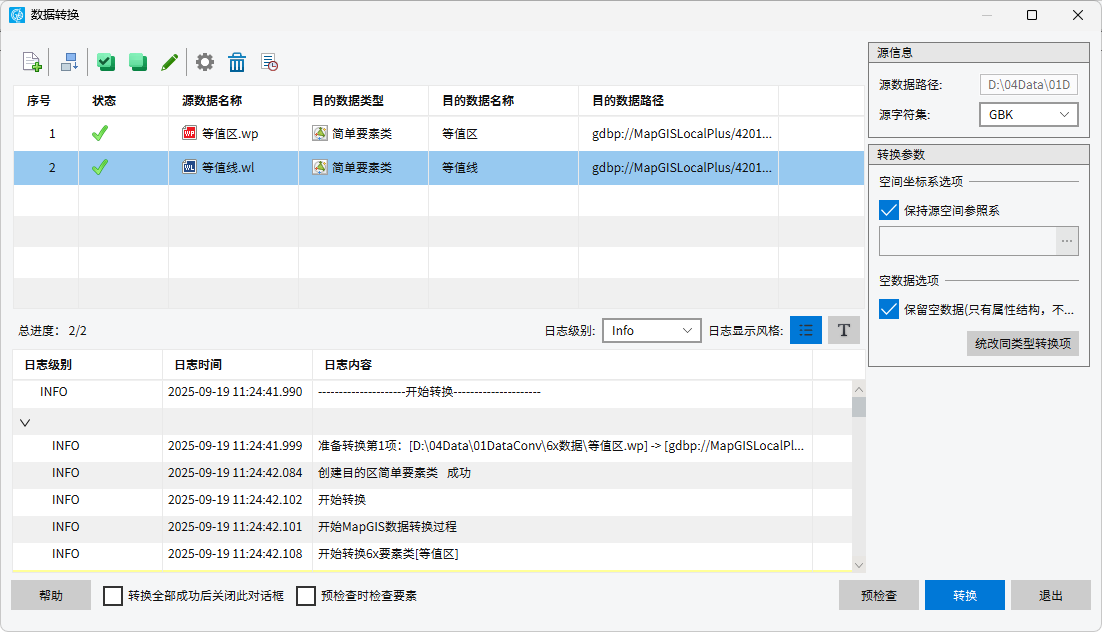Click the blue trash can delete icon
The height and width of the screenshot is (632, 1102).
click(237, 62)
